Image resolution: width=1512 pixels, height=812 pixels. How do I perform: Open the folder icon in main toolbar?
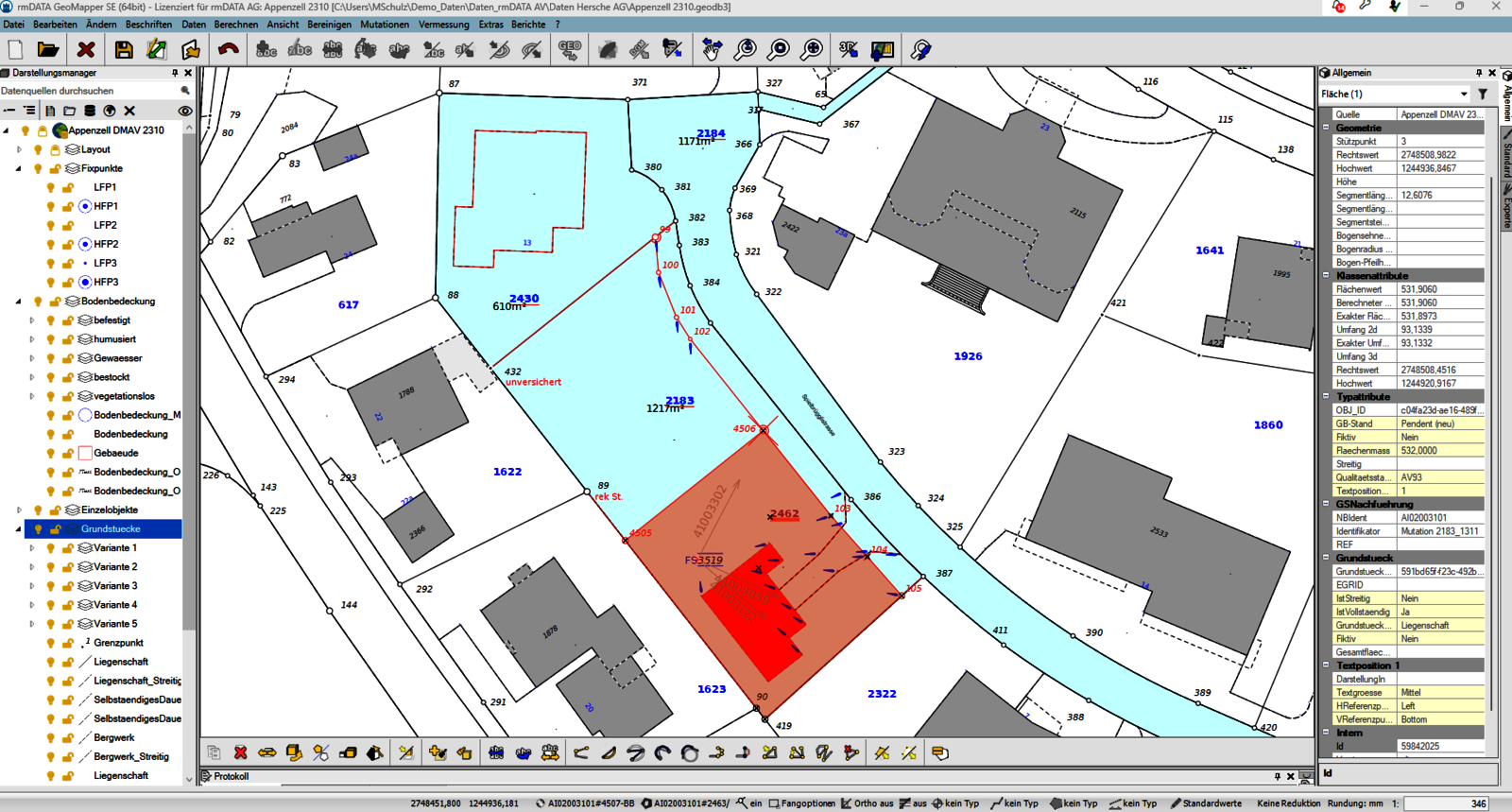click(x=48, y=50)
